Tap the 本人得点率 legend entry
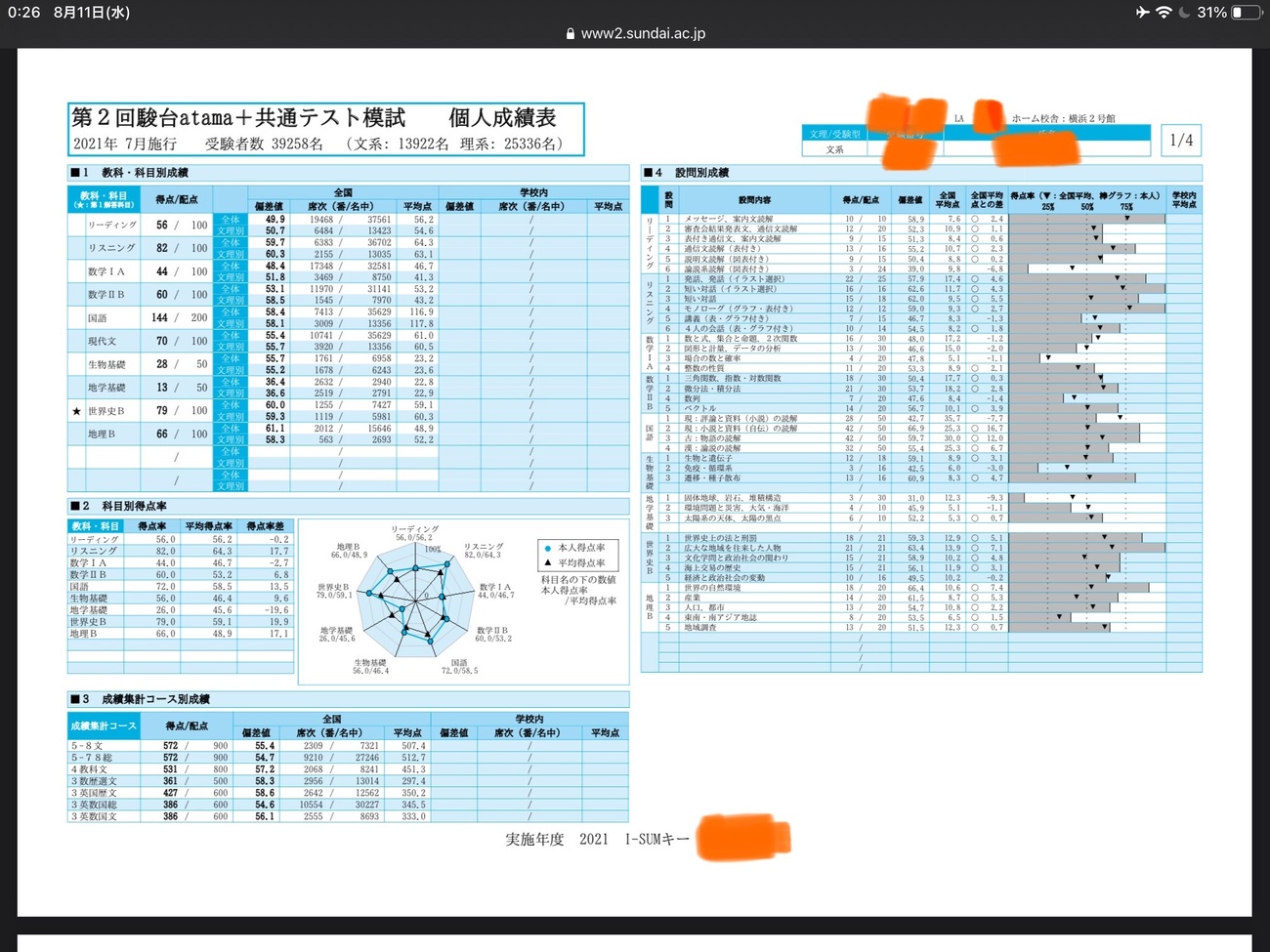Screen dimensions: 1270x952 573,548
